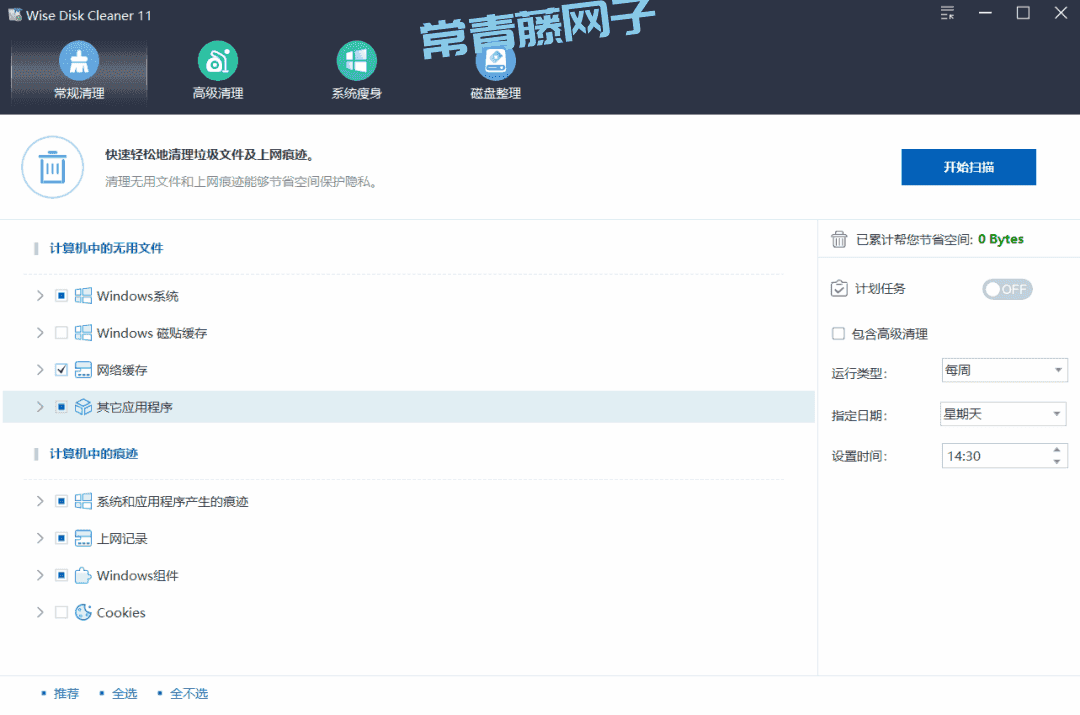Expand the Windows组件 row

40,575
